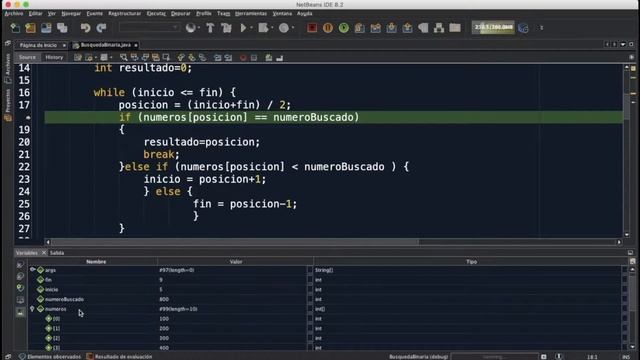The width and height of the screenshot is (640, 360).
Task: Click the Step Out debug icon
Action: (407, 28)
